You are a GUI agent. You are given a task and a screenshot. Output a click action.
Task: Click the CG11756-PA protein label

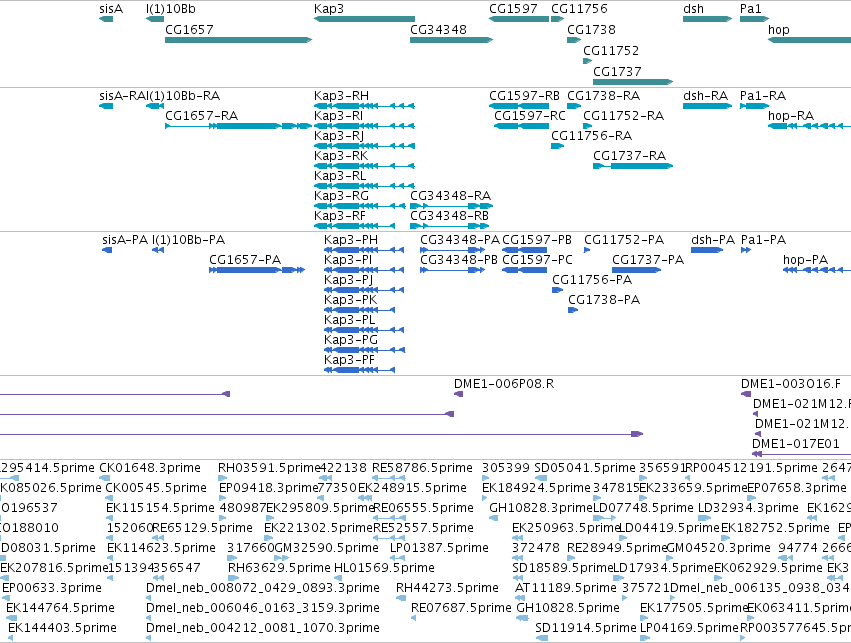(592, 280)
